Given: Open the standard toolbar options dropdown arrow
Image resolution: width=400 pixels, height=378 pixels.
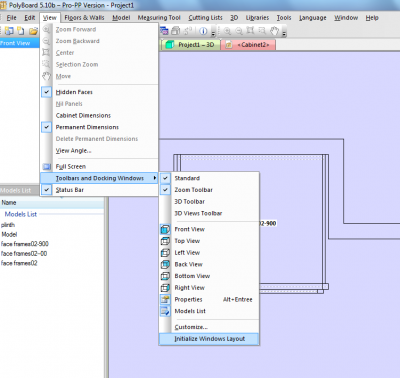Looking at the screenshot, I should tap(213, 33).
